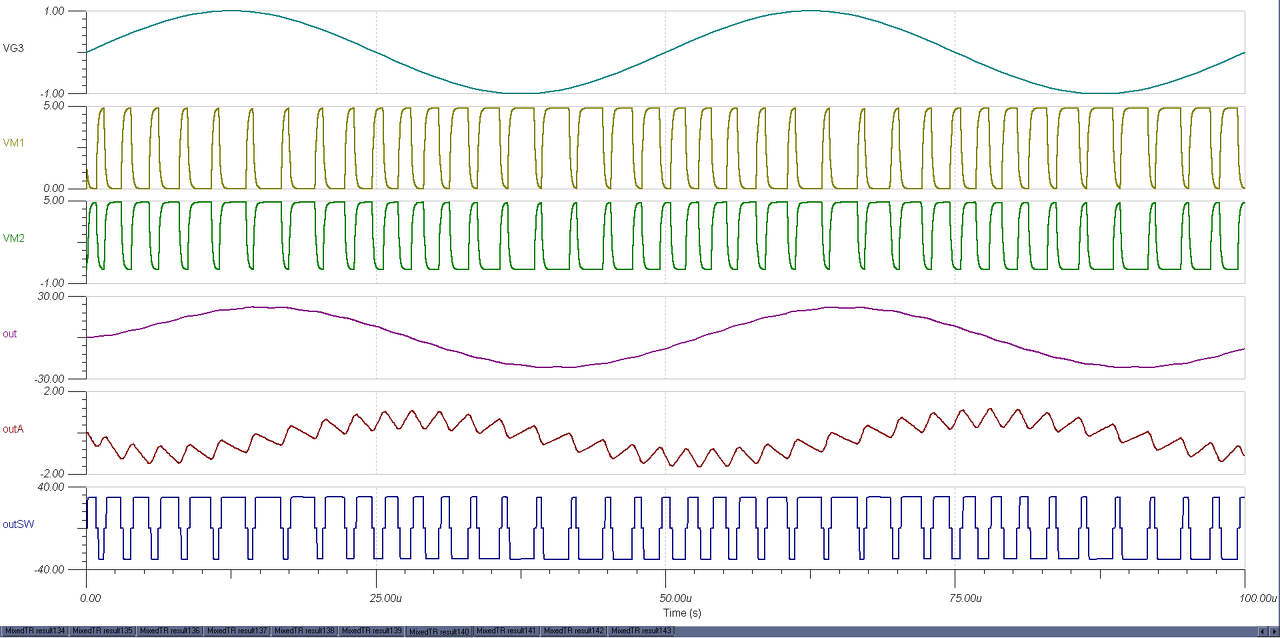The width and height of the screenshot is (1280, 638).
Task: Open the MixedTR result142 tab
Action: click(573, 631)
